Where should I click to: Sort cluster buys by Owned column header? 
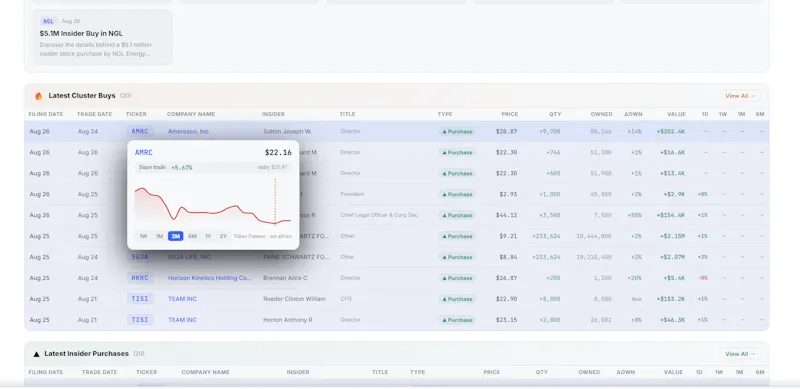pyautogui.click(x=602, y=114)
